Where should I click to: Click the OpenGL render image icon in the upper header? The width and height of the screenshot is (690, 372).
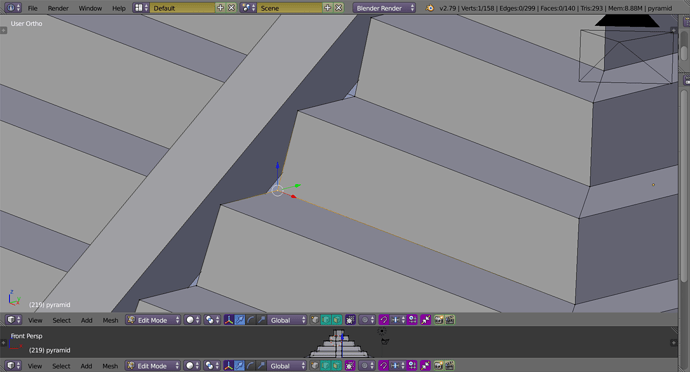coord(438,320)
